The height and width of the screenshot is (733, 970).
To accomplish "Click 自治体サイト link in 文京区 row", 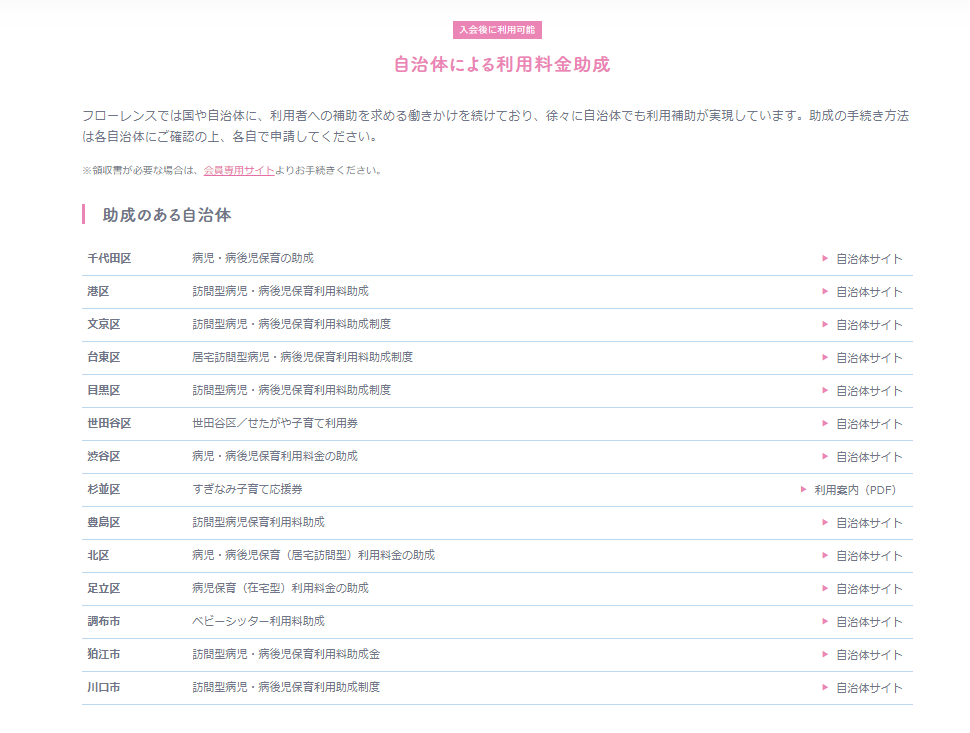I will (x=868, y=325).
